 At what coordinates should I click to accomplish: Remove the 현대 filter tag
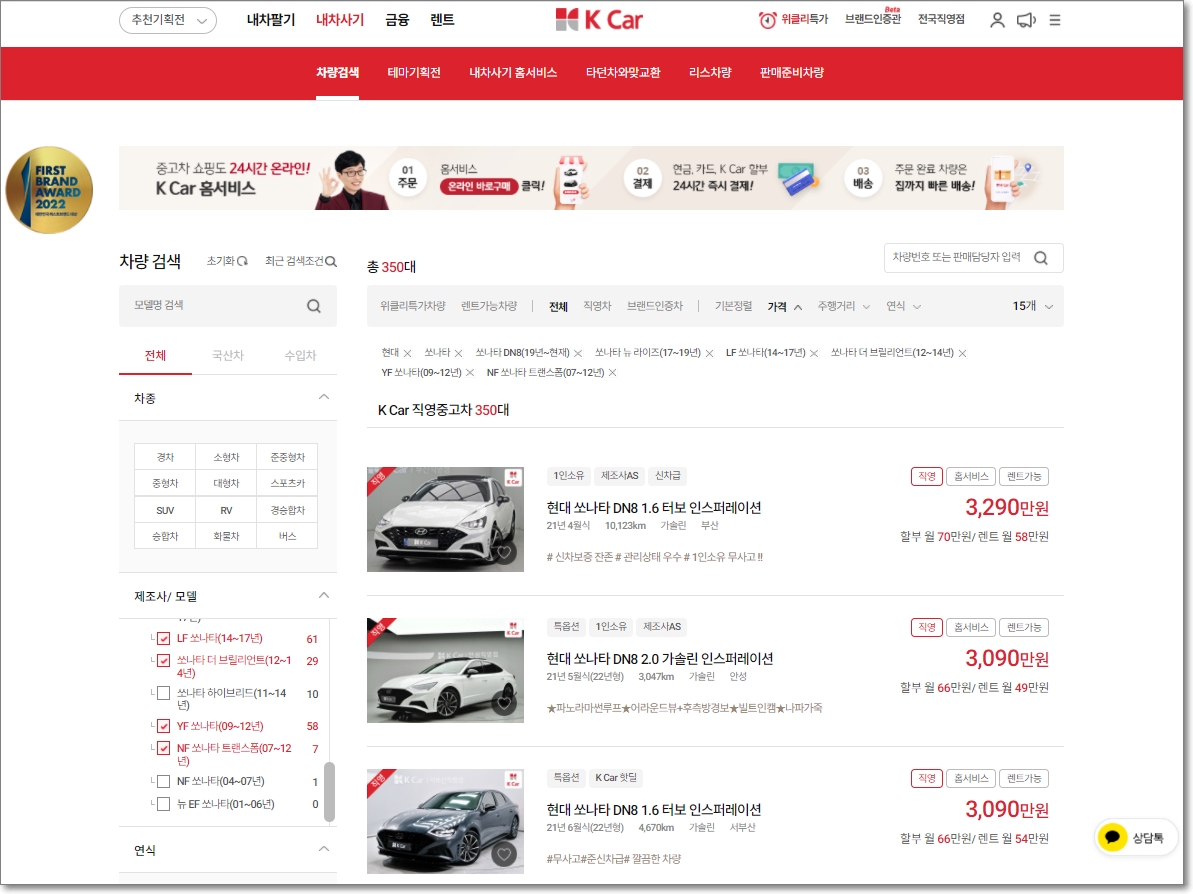point(407,353)
